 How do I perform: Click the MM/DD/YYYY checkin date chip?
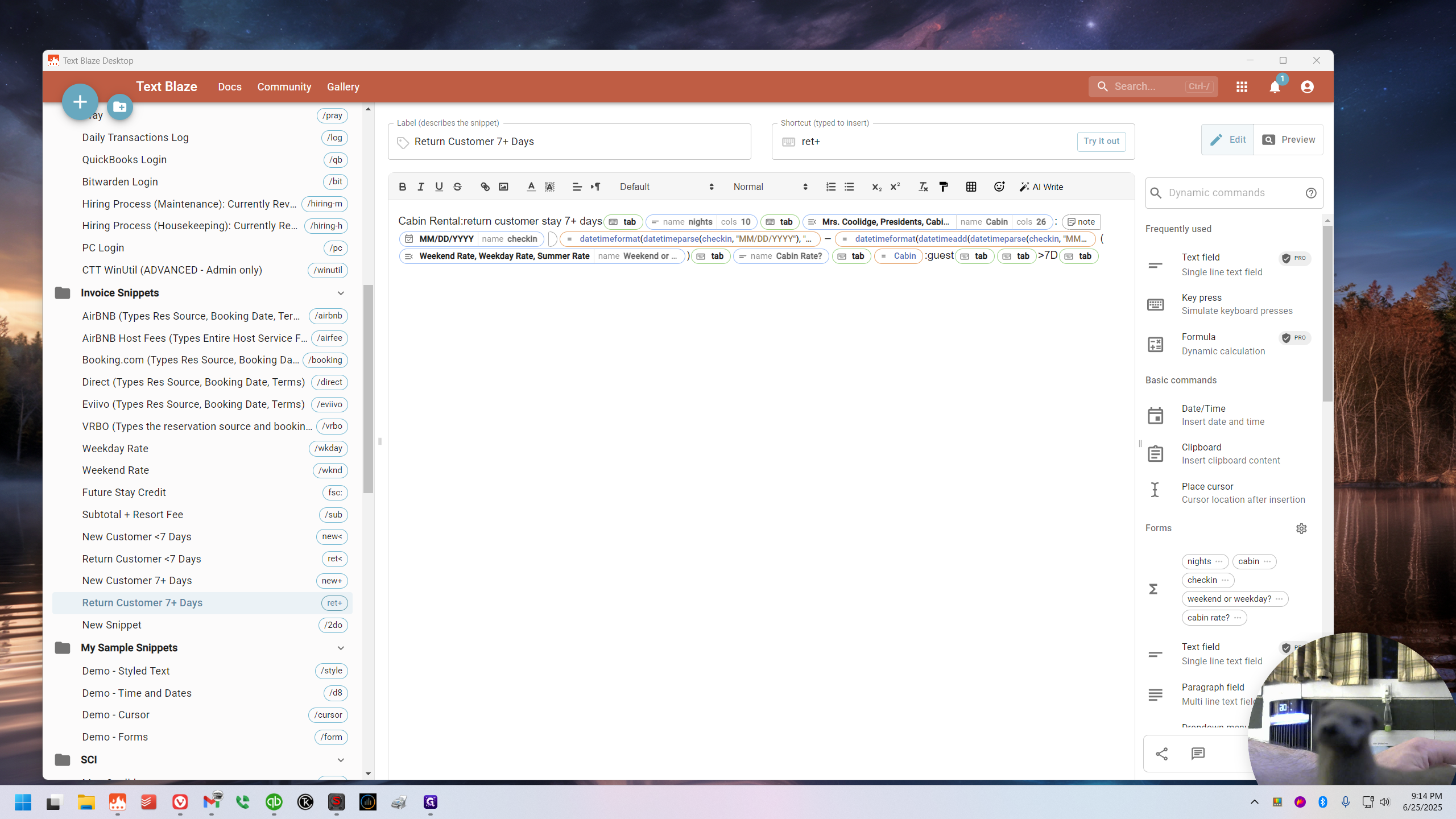pos(471,239)
